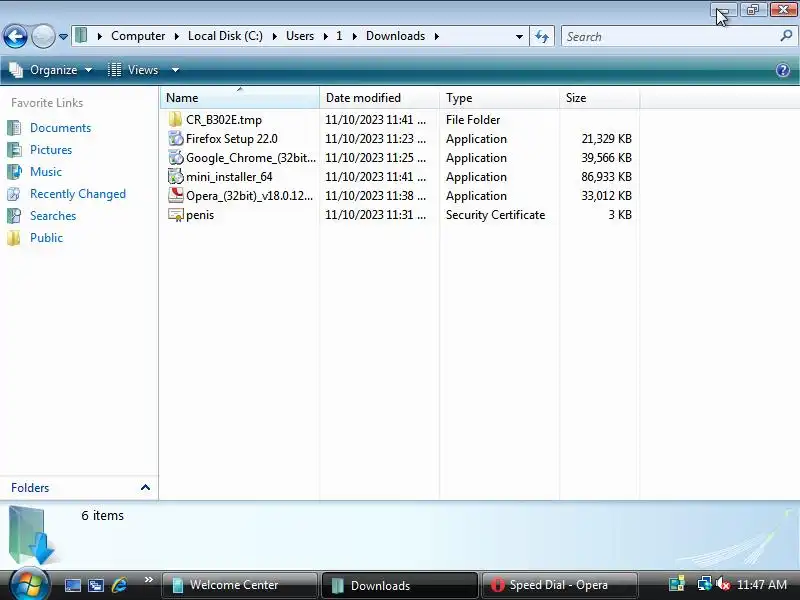
Task: Click the network tray icon
Action: coord(704,584)
